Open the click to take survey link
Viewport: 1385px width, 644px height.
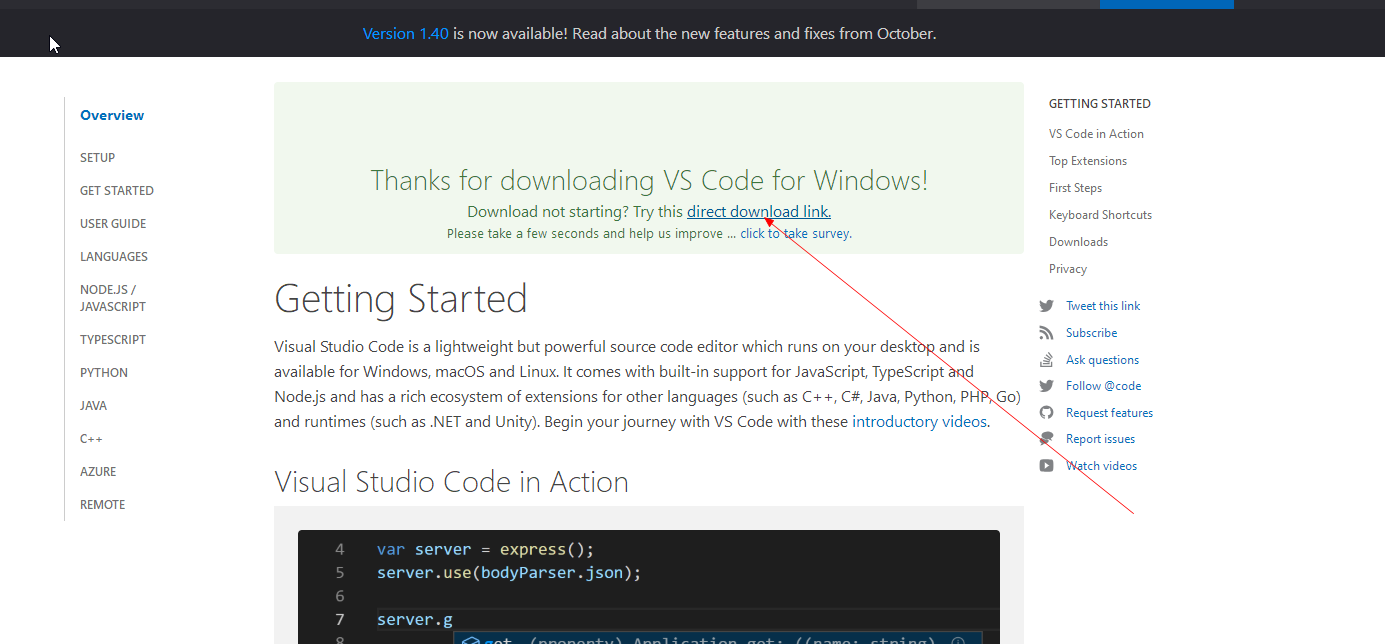point(794,233)
